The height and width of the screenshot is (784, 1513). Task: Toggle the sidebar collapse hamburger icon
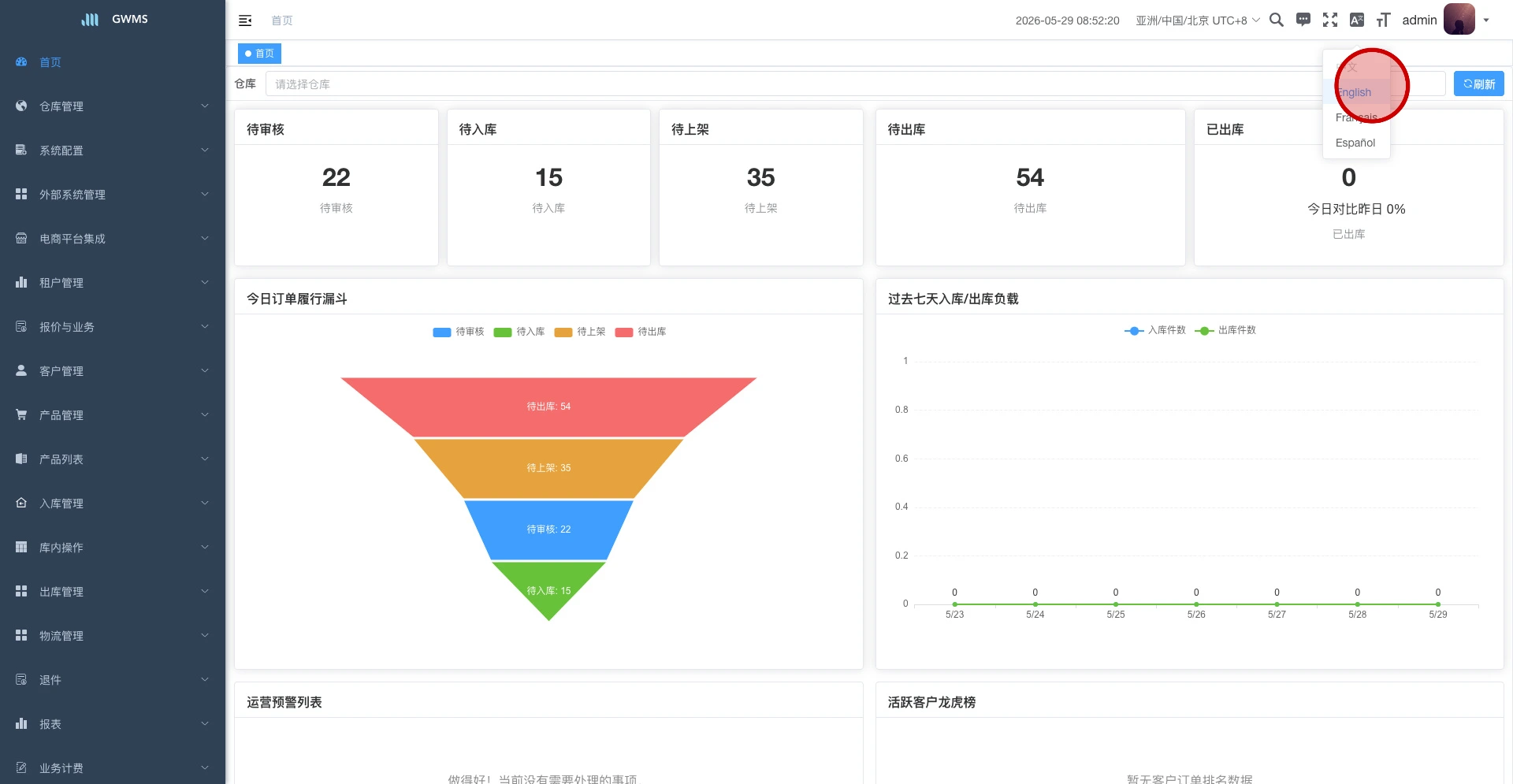pyautogui.click(x=245, y=20)
